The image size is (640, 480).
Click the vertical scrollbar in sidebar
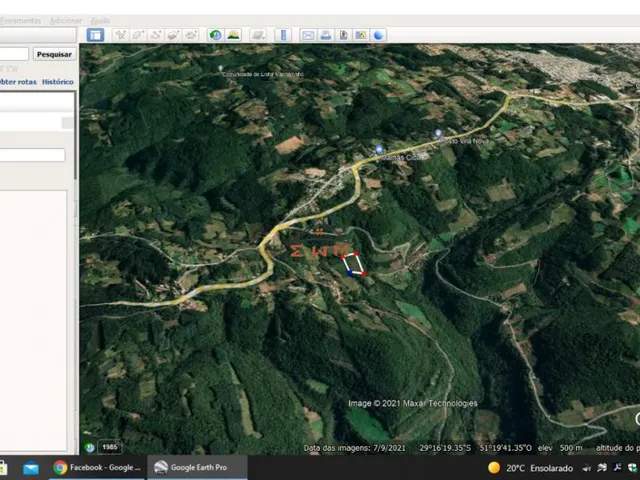tap(76, 135)
